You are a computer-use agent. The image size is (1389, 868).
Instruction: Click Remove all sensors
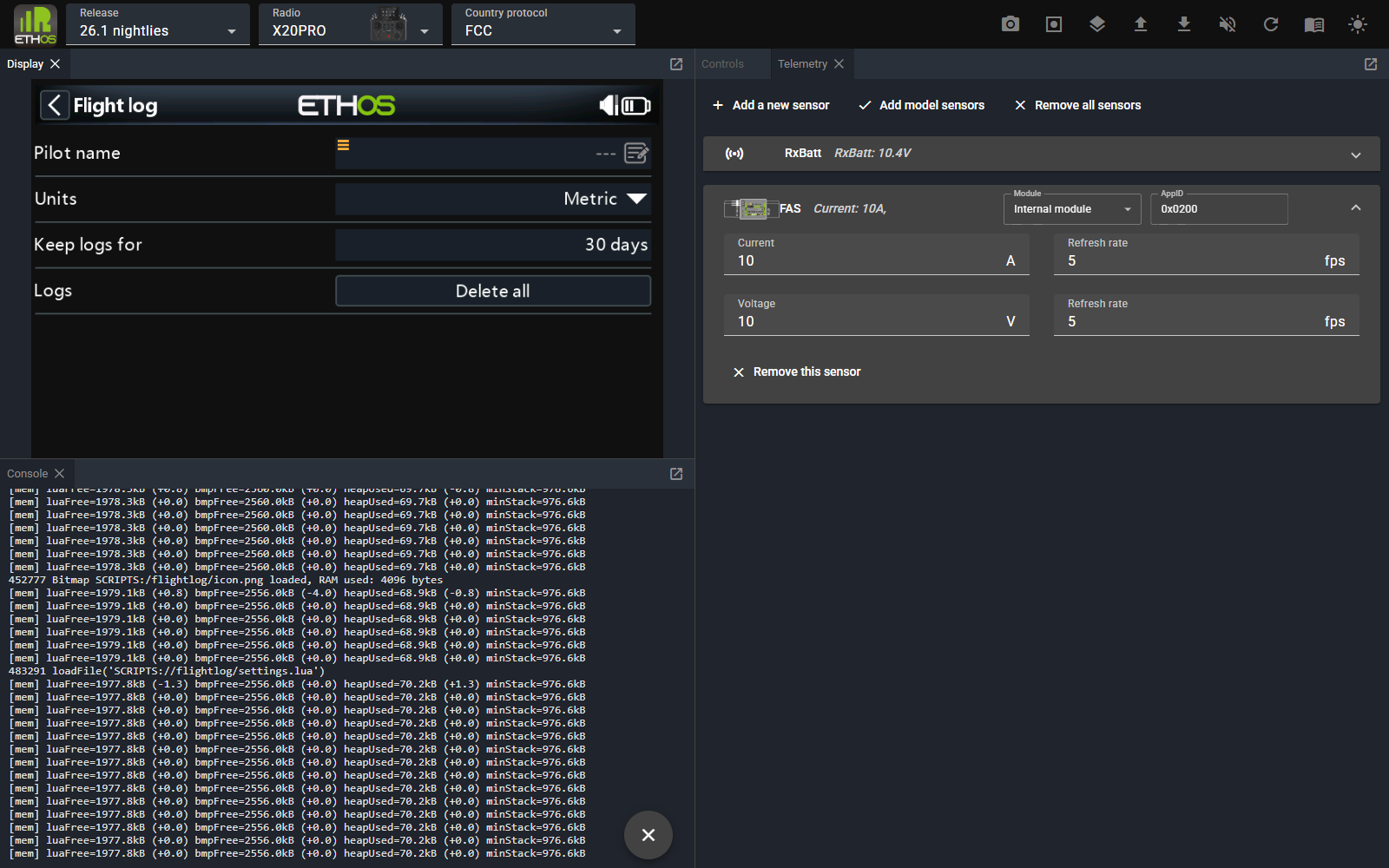tap(1077, 105)
